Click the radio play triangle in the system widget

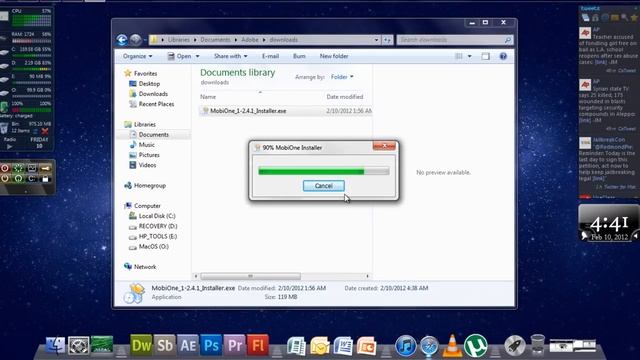tap(10, 146)
